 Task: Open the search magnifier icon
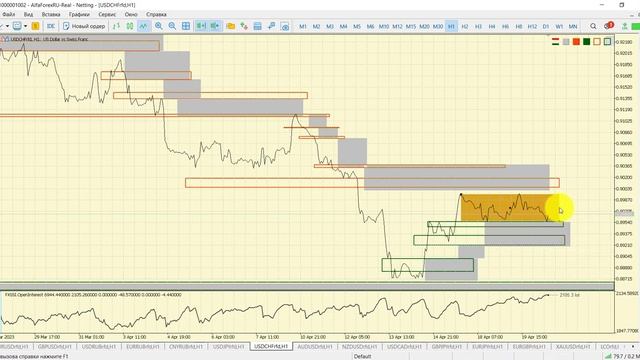(x=593, y=26)
